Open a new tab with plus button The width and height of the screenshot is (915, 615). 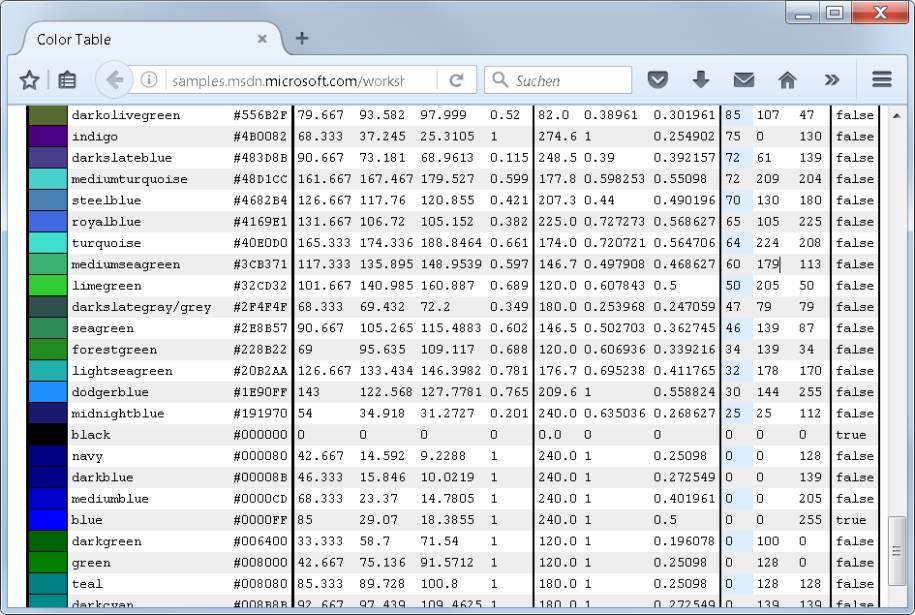301,39
